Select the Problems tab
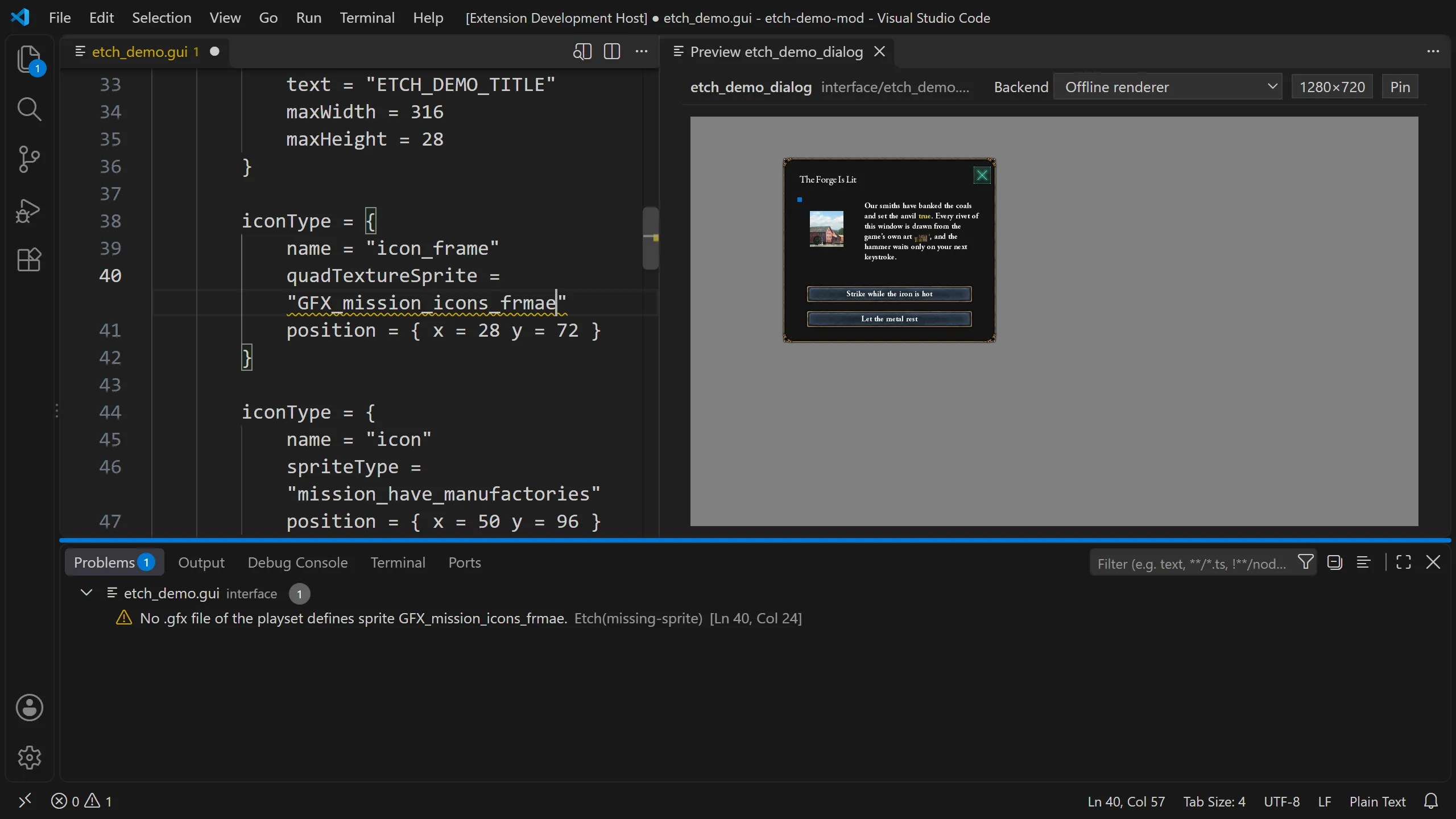Screen dimensions: 1456x819 point(114,562)
